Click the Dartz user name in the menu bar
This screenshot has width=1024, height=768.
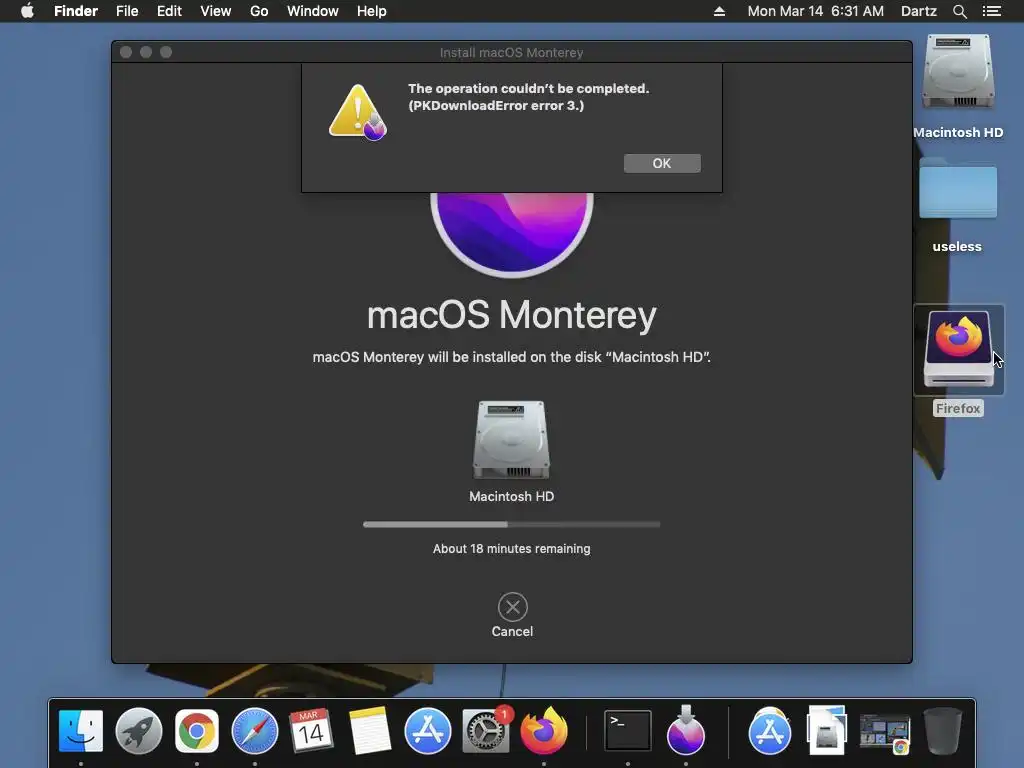pyautogui.click(x=919, y=11)
